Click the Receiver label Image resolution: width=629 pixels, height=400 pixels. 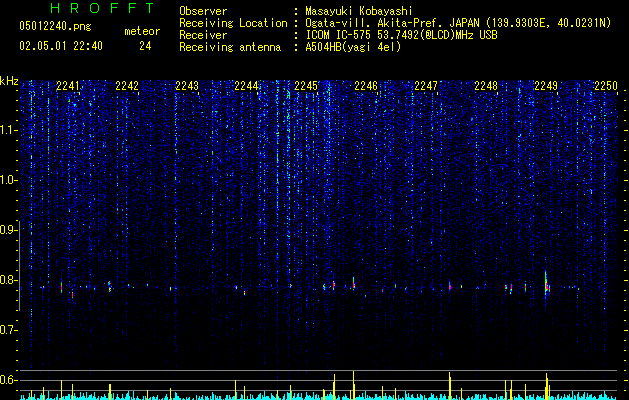point(203,35)
